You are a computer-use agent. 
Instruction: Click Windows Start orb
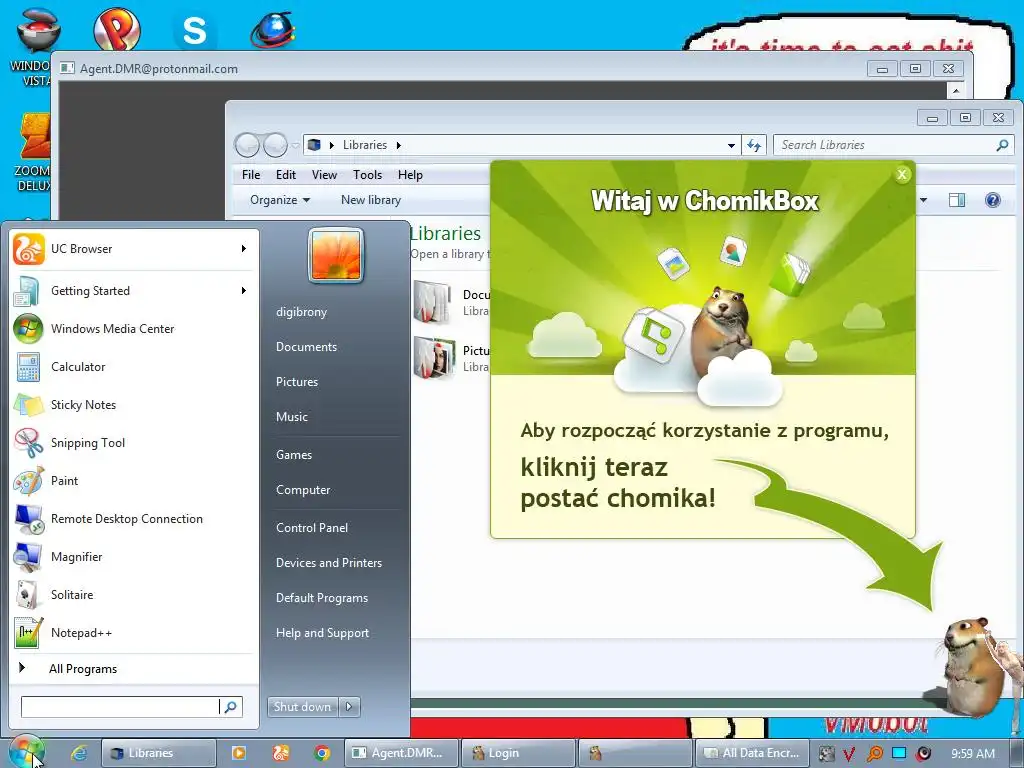26,752
